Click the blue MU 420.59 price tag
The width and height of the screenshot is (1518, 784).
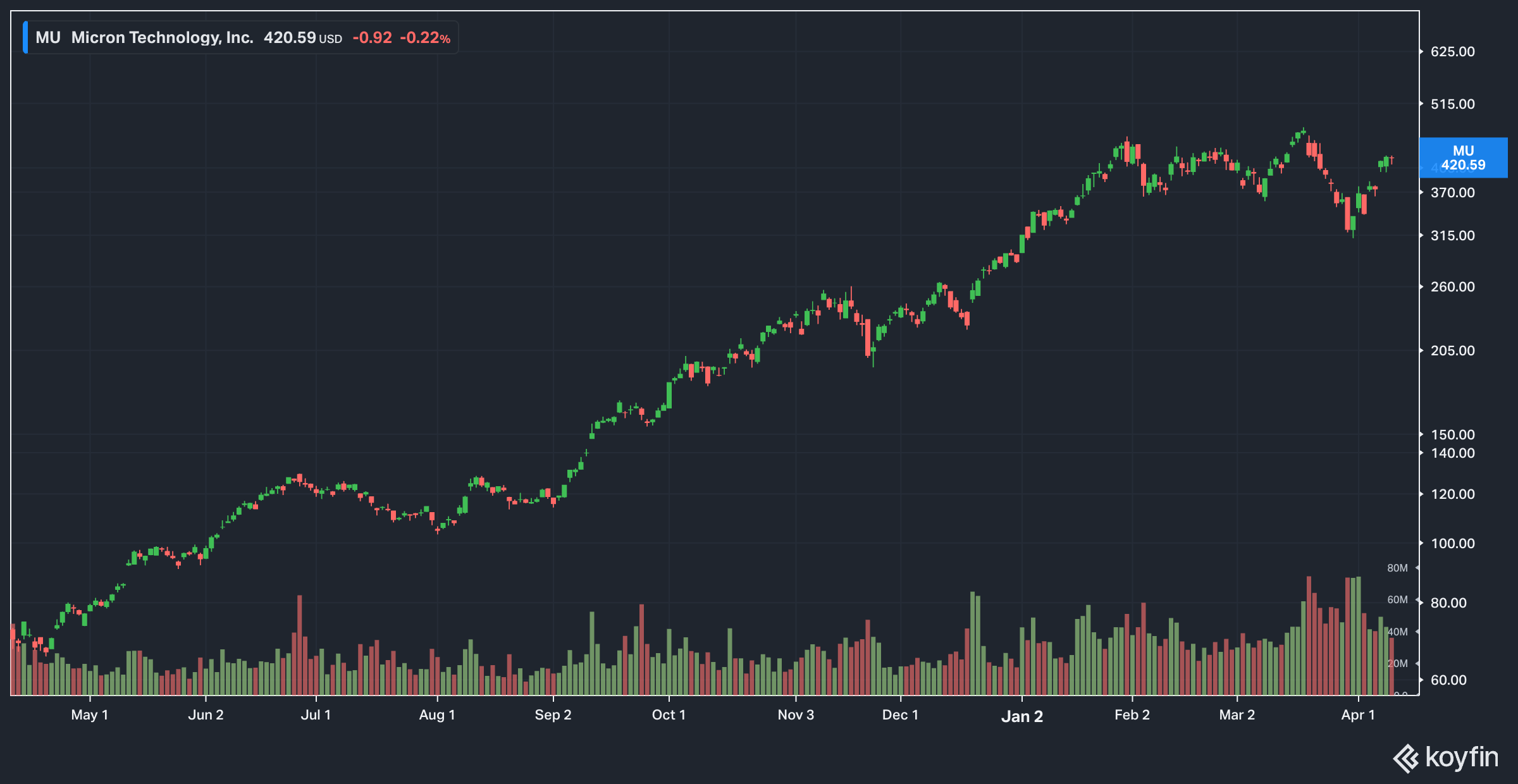tap(1463, 158)
